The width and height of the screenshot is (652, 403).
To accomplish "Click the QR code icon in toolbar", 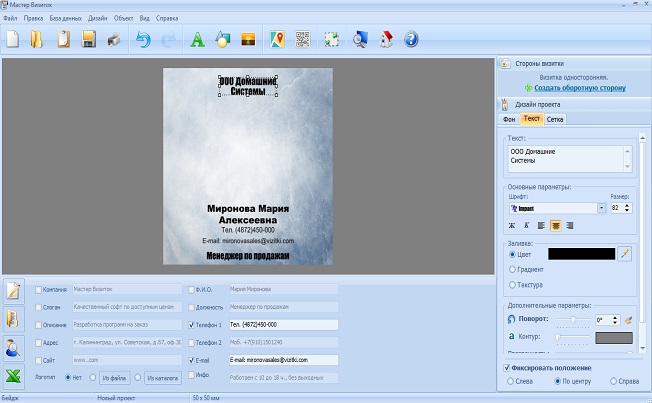I will coord(302,40).
